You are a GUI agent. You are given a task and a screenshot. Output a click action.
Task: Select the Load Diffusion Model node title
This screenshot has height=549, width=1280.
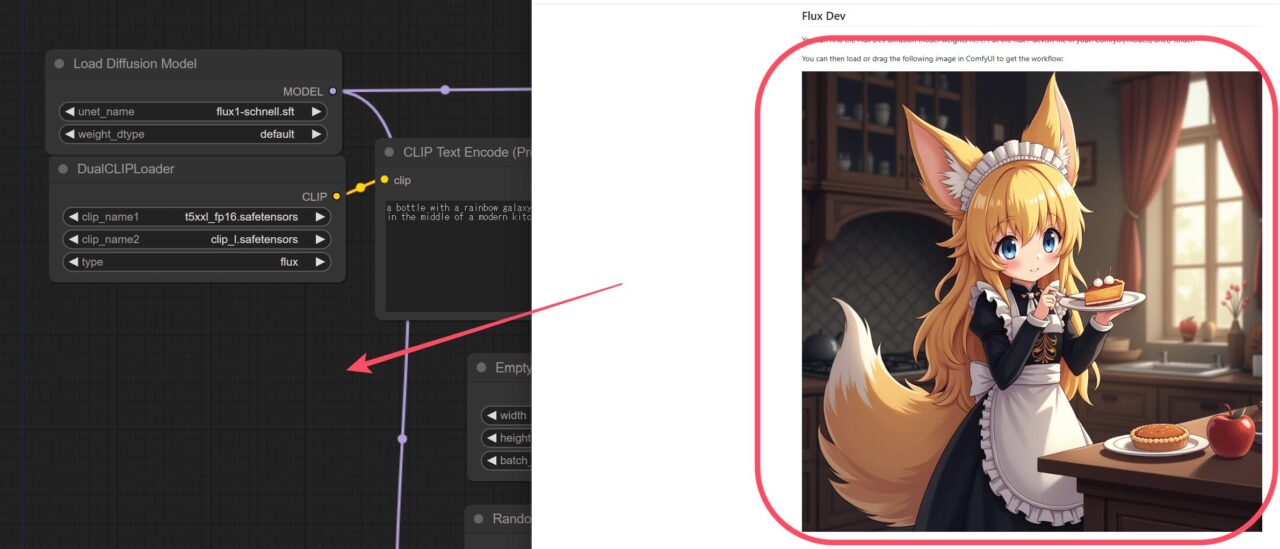click(x=135, y=64)
